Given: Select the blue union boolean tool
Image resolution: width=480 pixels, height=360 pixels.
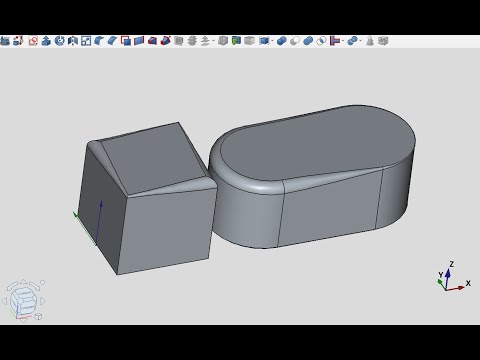Looking at the screenshot, I should (x=282, y=41).
